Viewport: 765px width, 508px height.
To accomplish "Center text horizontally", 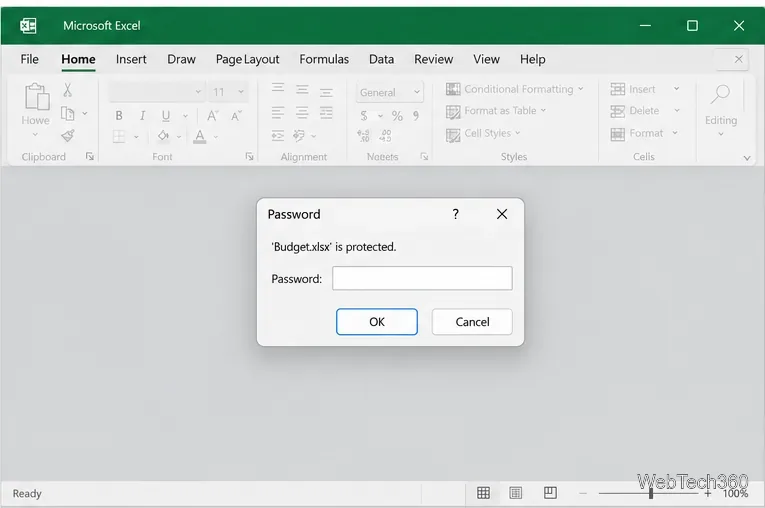I will pyautogui.click(x=302, y=113).
